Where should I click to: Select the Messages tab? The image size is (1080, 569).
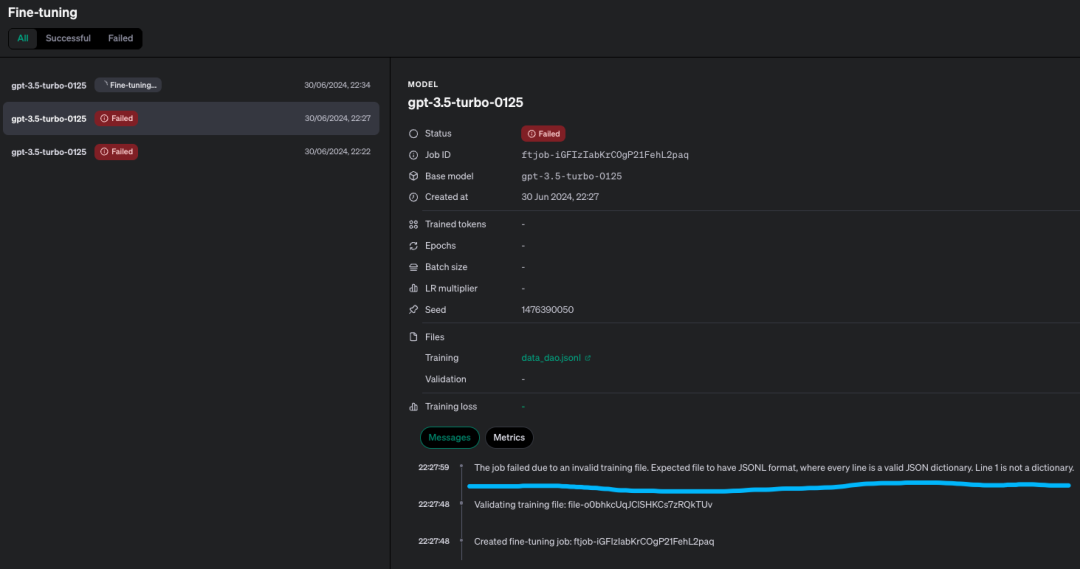pos(449,438)
